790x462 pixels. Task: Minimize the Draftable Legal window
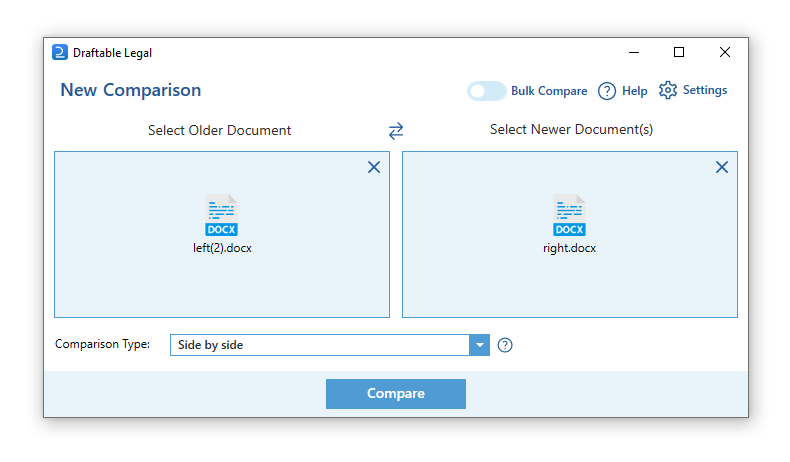click(634, 52)
